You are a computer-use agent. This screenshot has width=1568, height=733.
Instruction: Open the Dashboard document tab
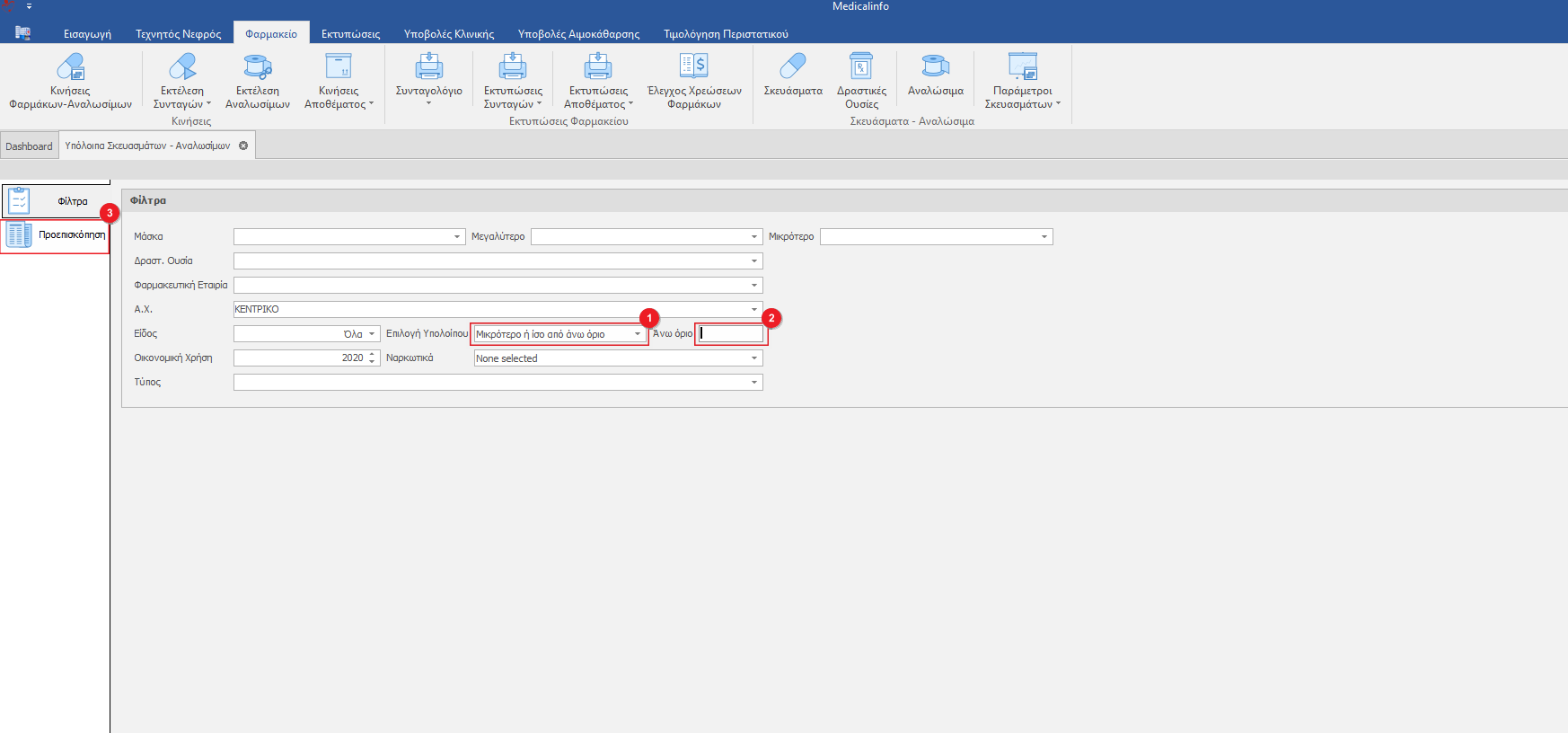coord(29,146)
